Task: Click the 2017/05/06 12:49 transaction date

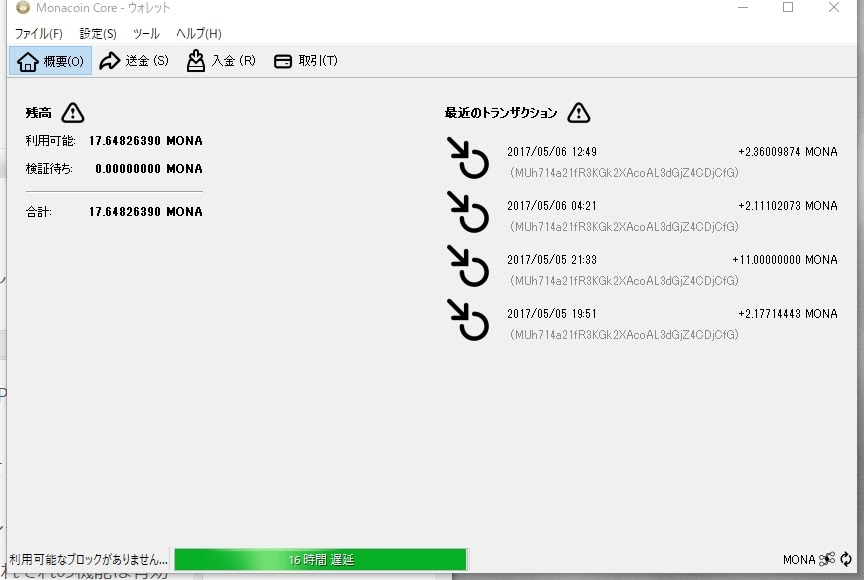Action: (552, 151)
